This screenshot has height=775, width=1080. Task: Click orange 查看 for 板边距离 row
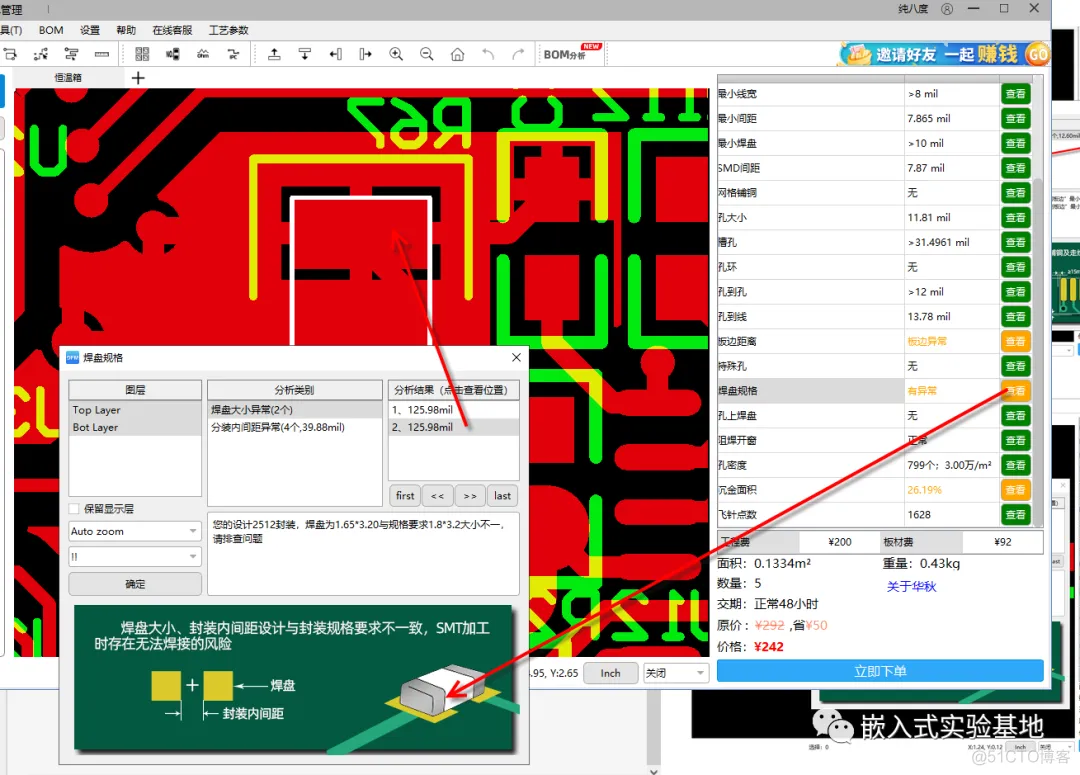[x=1015, y=341]
